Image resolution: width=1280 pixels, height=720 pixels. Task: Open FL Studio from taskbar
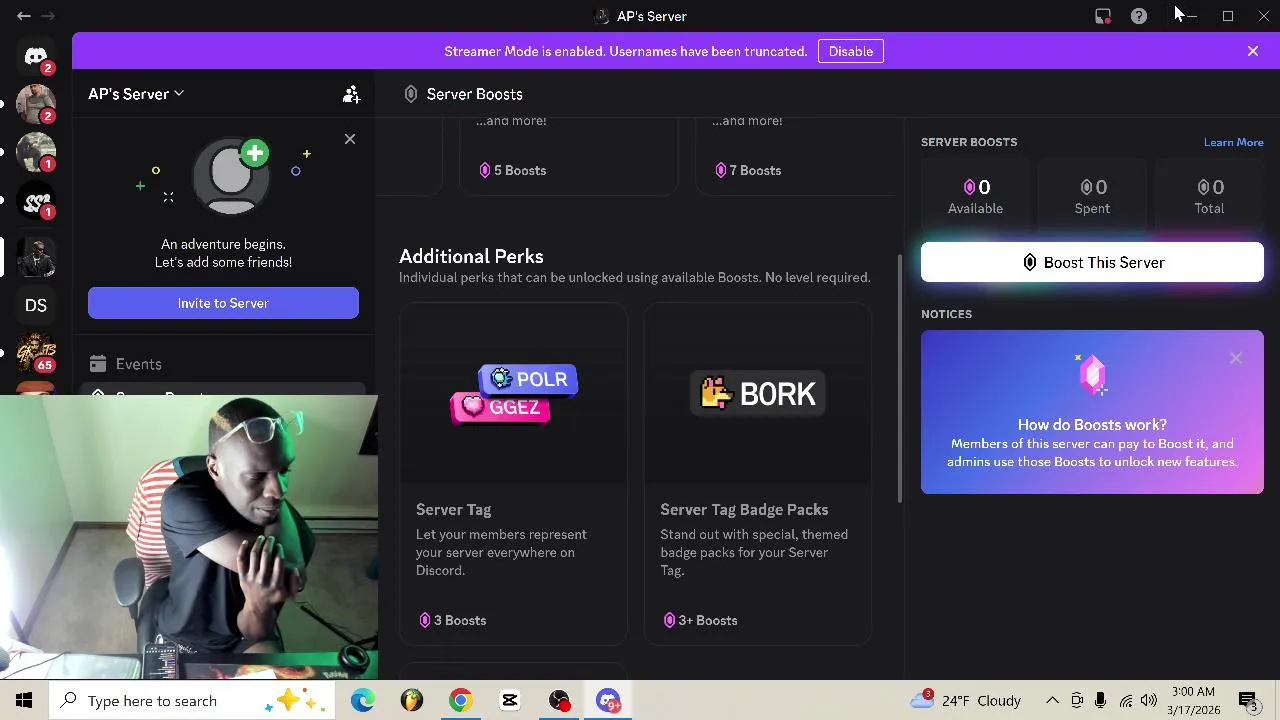click(x=411, y=700)
